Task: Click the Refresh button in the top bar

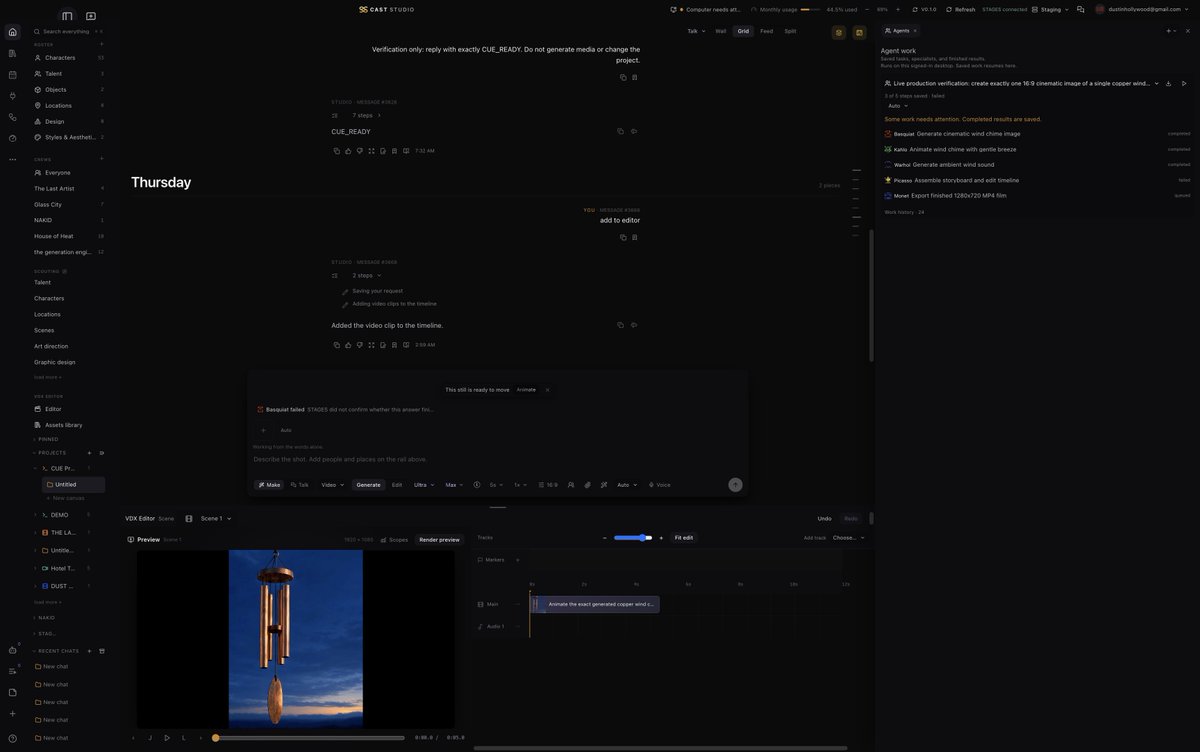Action: click(961, 9)
